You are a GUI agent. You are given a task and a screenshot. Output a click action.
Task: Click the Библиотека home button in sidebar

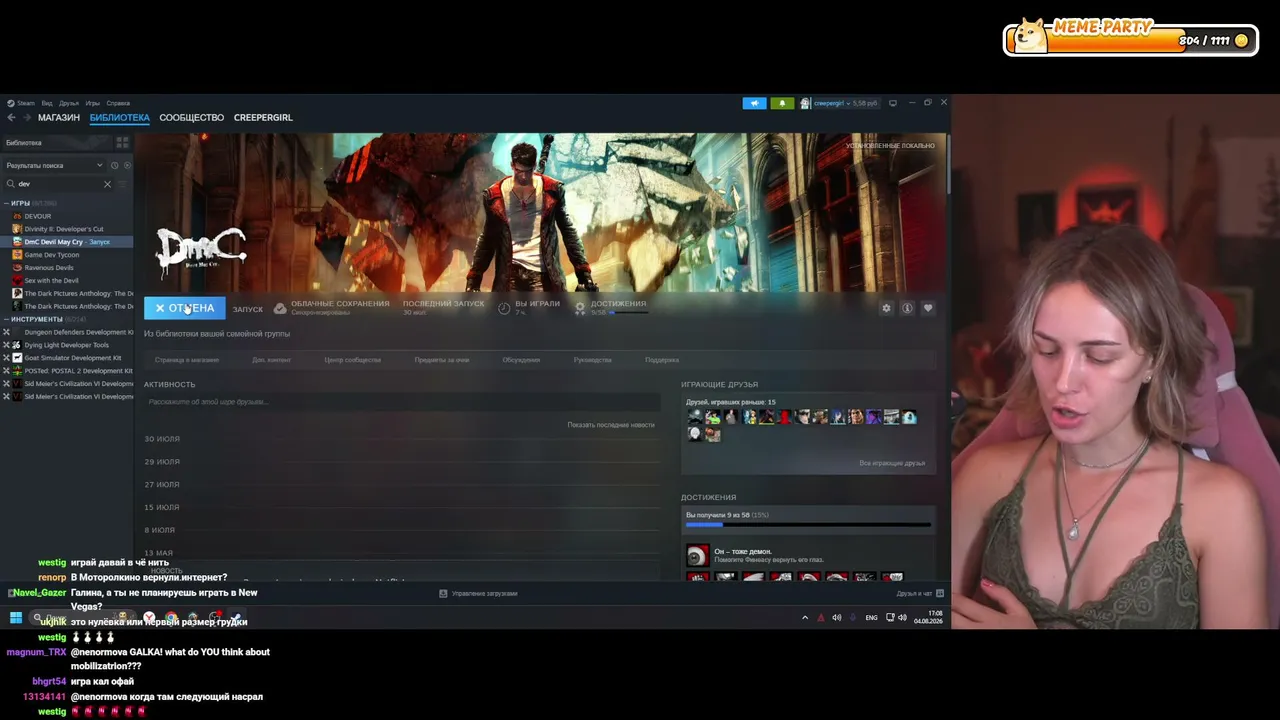pos(58,143)
